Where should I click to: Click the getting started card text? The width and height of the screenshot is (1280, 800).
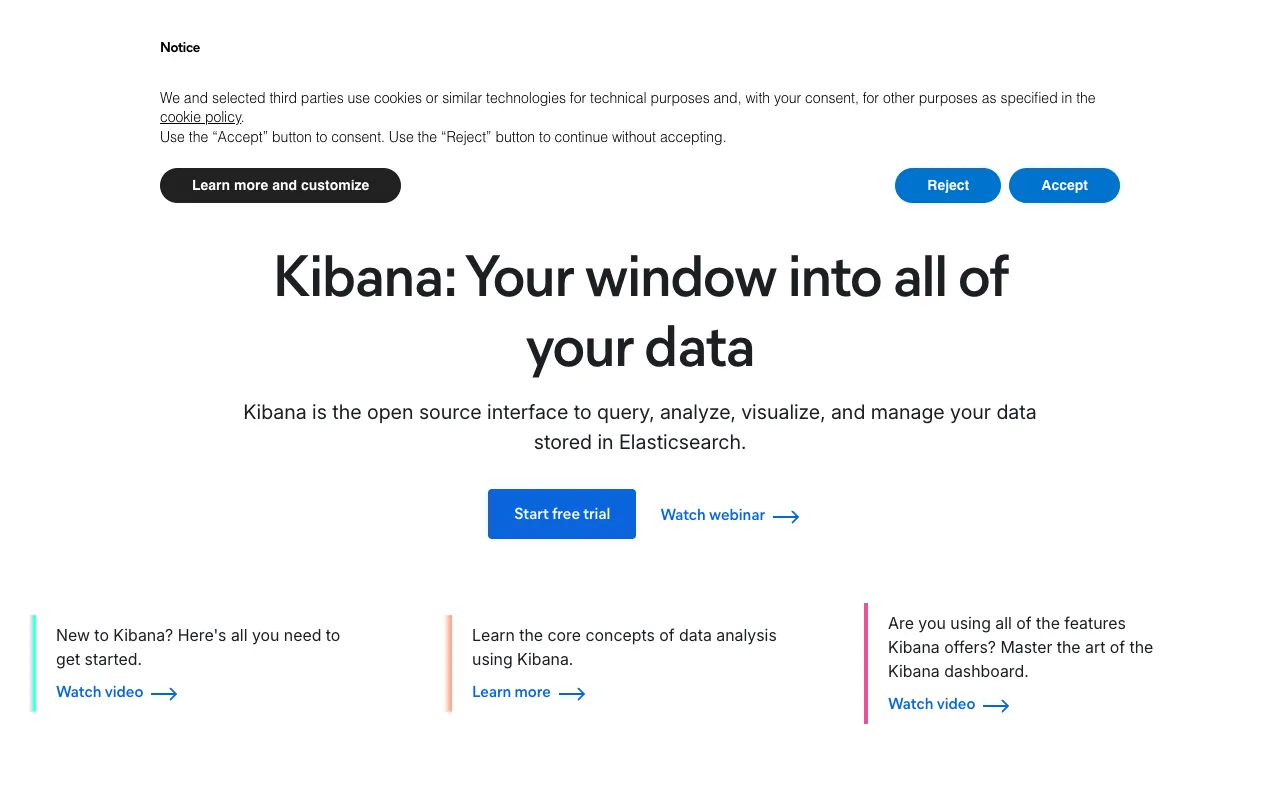197,647
